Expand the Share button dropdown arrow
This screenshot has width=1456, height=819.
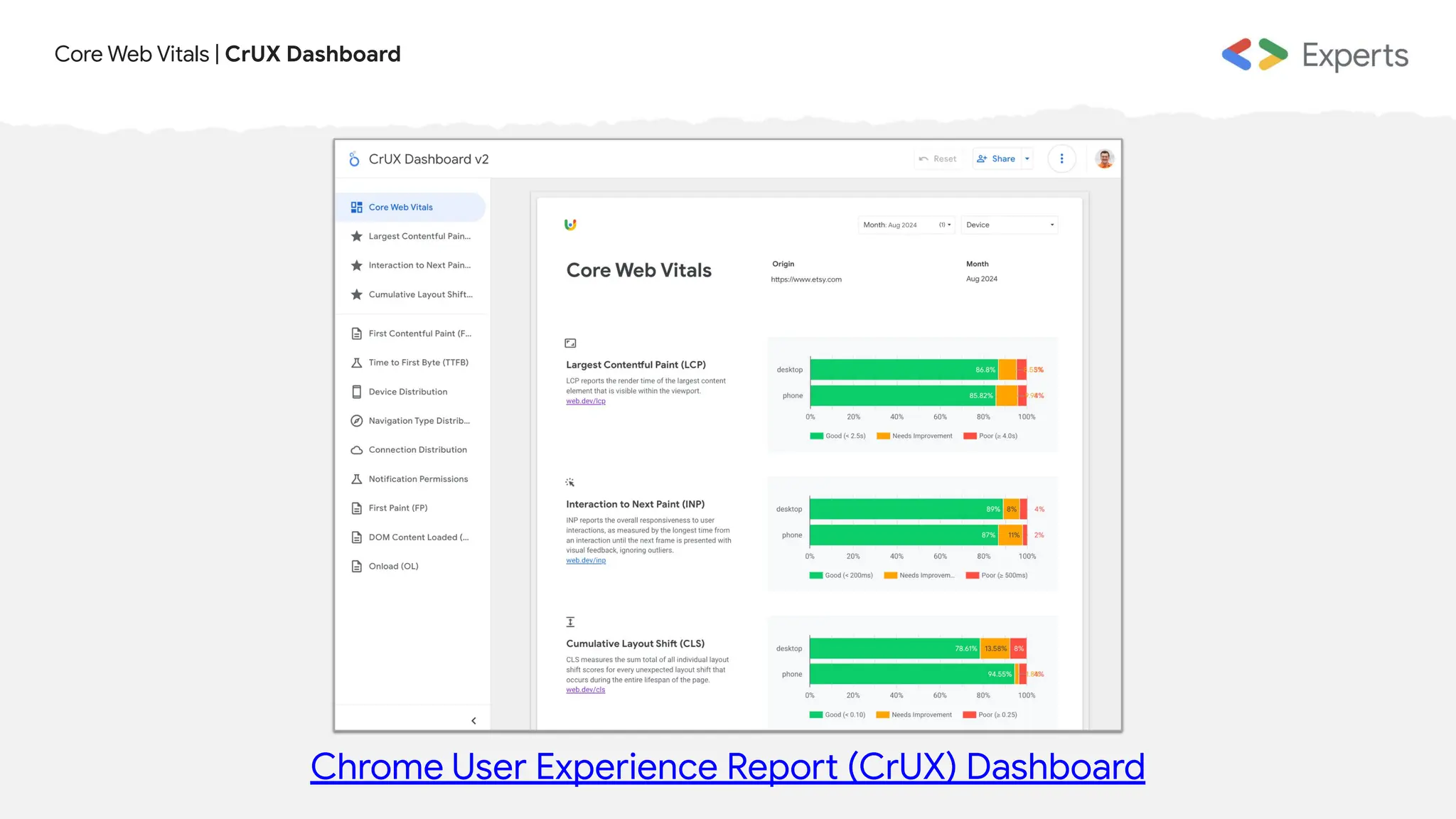pyautogui.click(x=1027, y=159)
